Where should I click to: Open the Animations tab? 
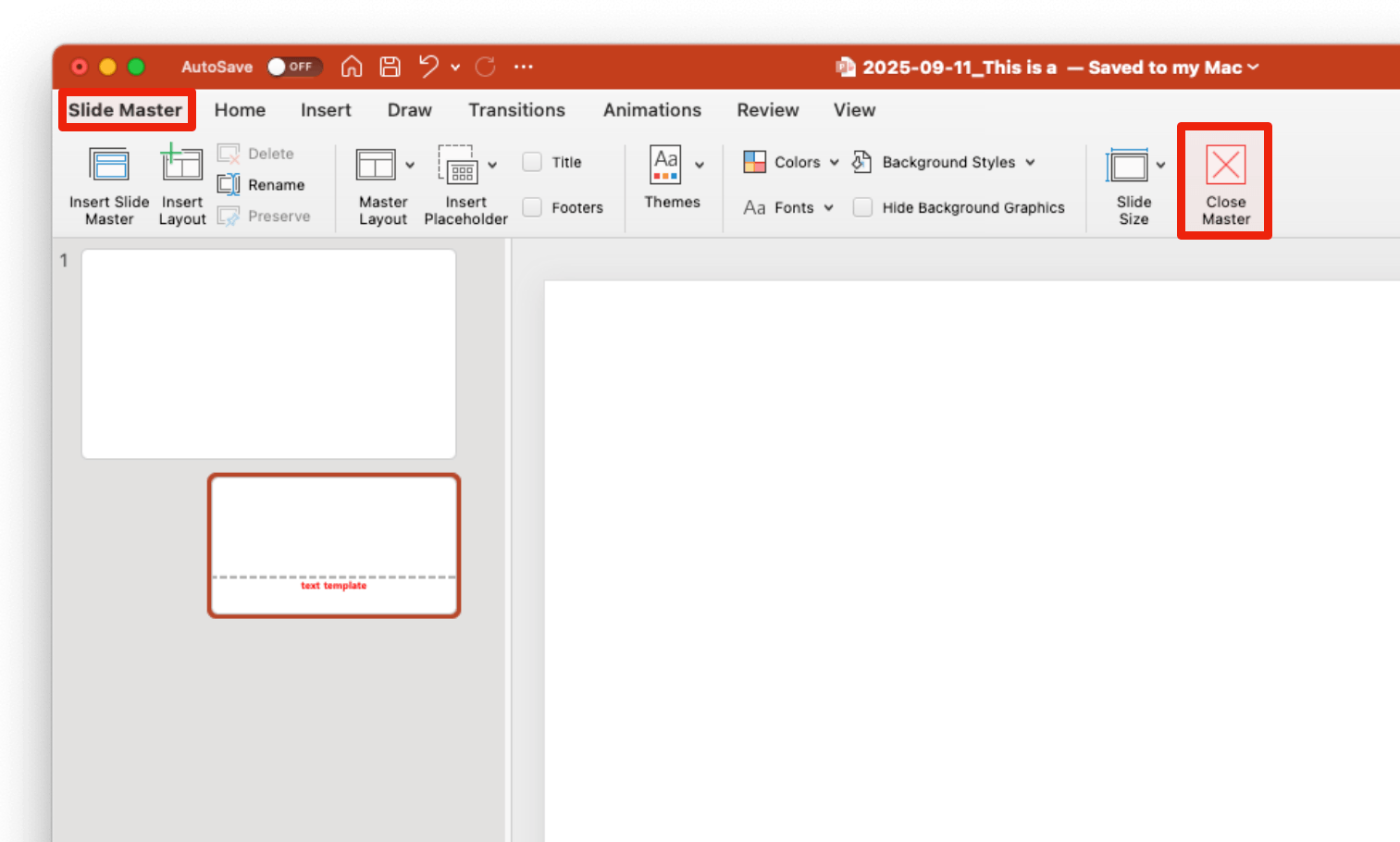click(651, 110)
